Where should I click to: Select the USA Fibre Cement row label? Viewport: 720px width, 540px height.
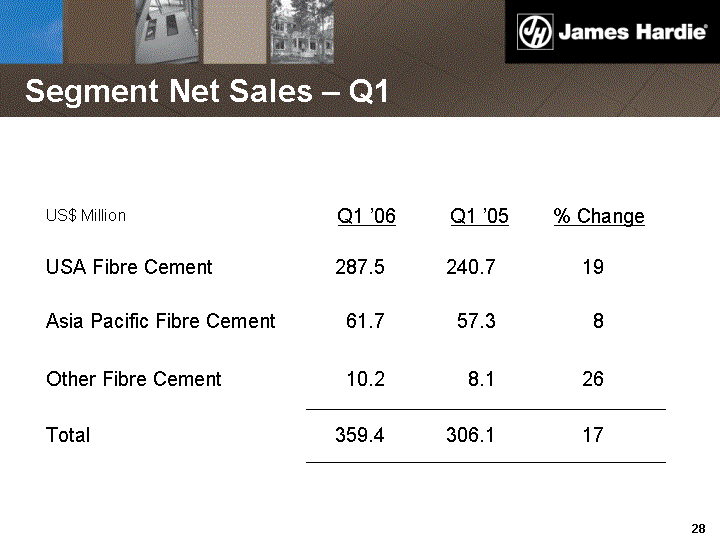129,268
